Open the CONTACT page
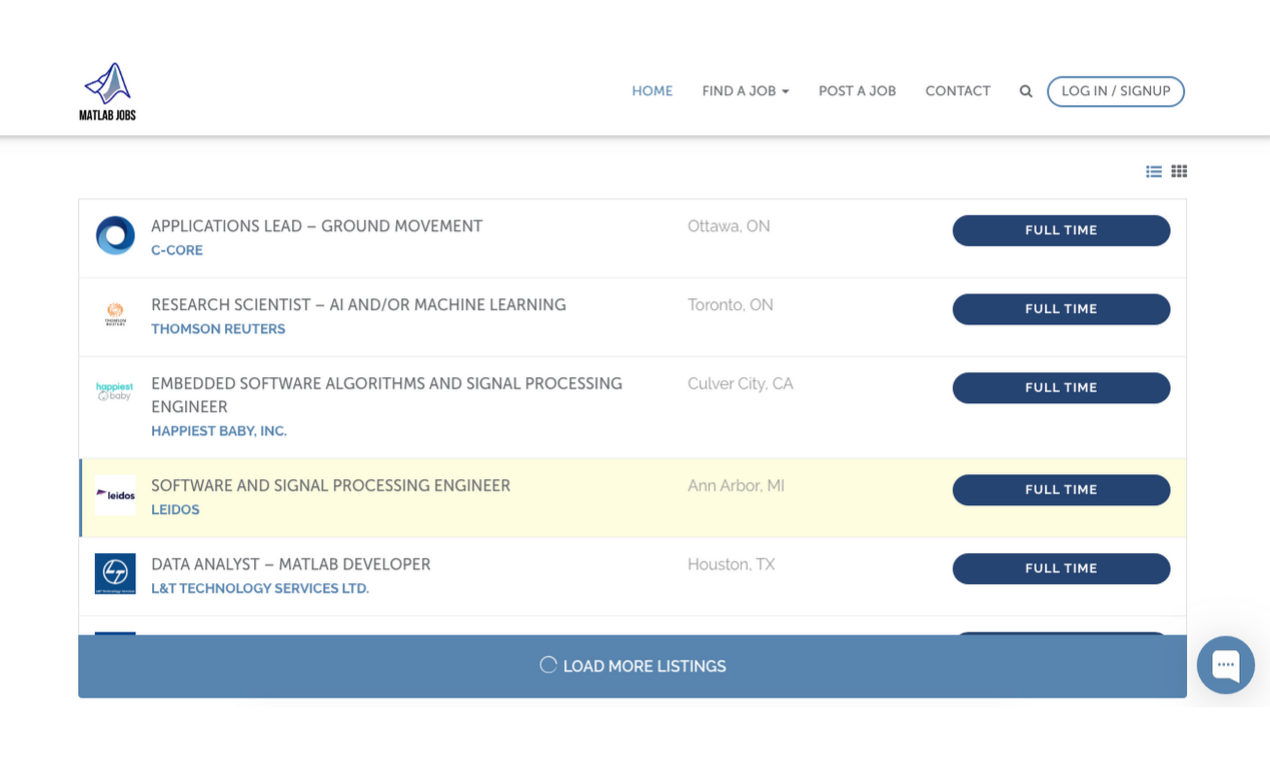Screen dimensions: 1270x760 [957, 91]
